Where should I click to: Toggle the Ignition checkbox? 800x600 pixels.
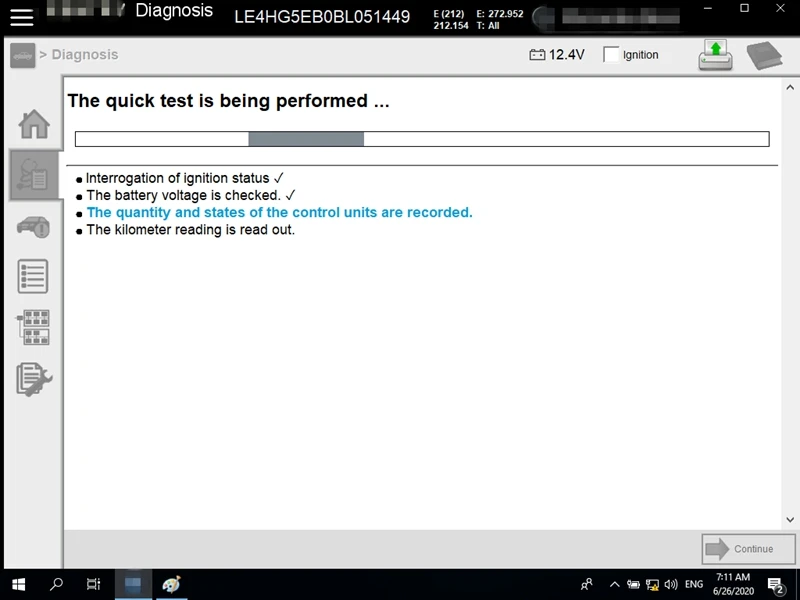point(611,55)
